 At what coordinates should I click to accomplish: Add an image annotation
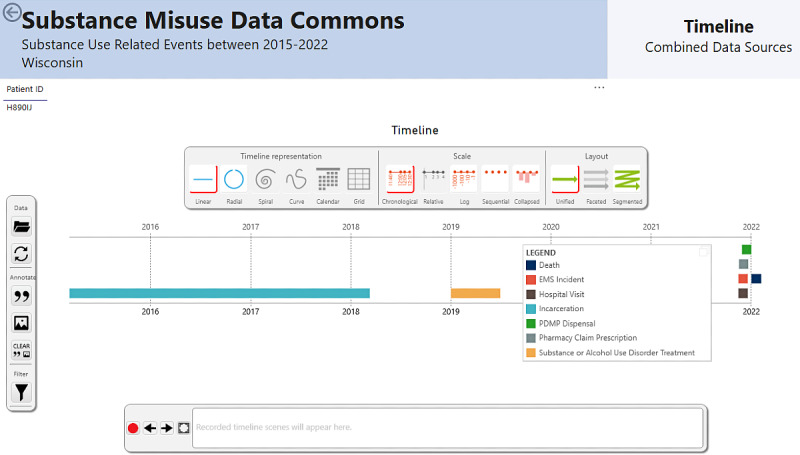coord(21,323)
